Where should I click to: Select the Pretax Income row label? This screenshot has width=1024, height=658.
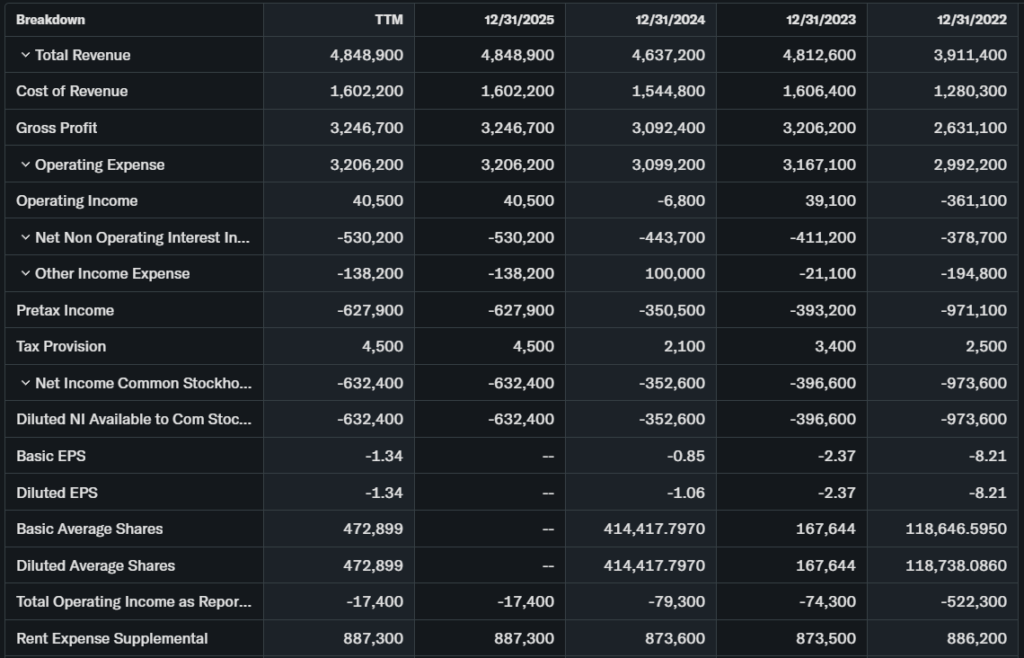coord(65,310)
